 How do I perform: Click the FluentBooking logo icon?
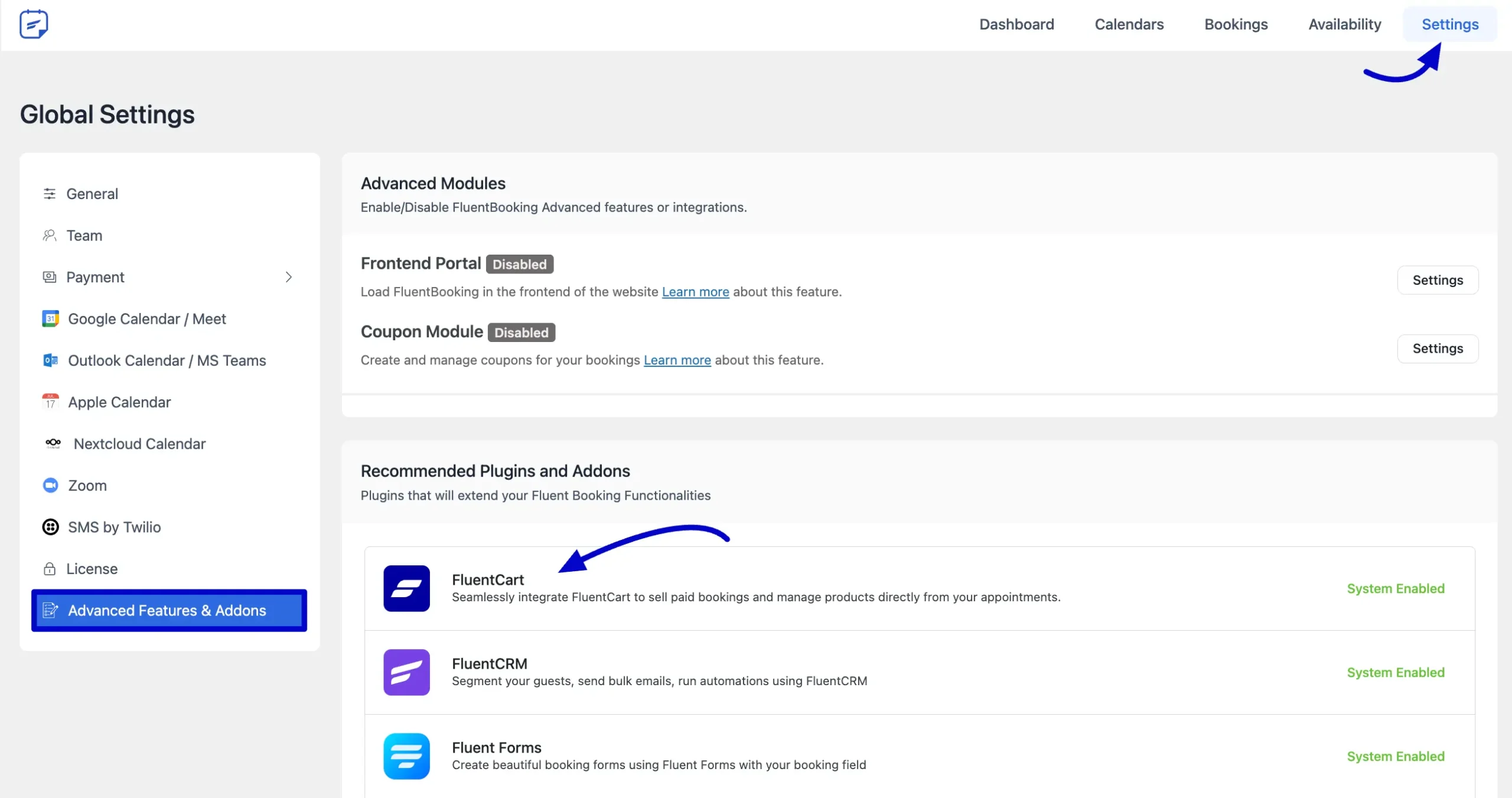tap(34, 24)
